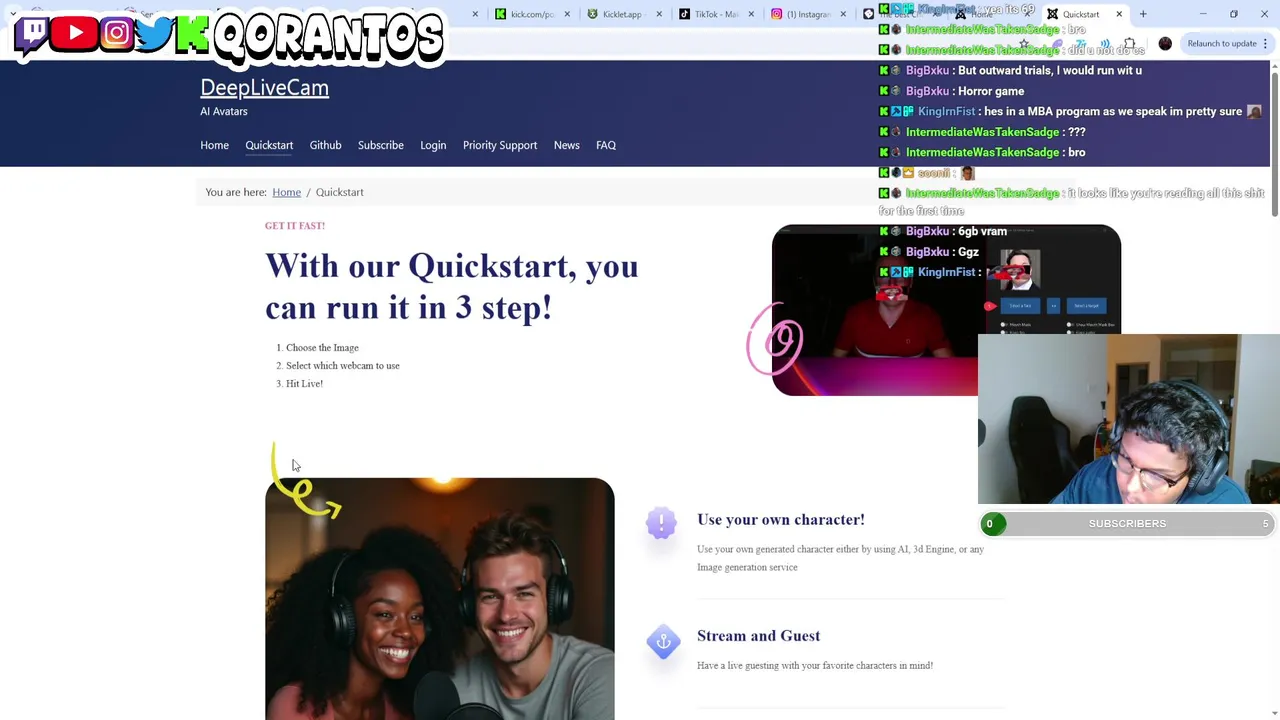Click the 'Use your own character!' heading
Screen dimensions: 1280x720
[780, 520]
